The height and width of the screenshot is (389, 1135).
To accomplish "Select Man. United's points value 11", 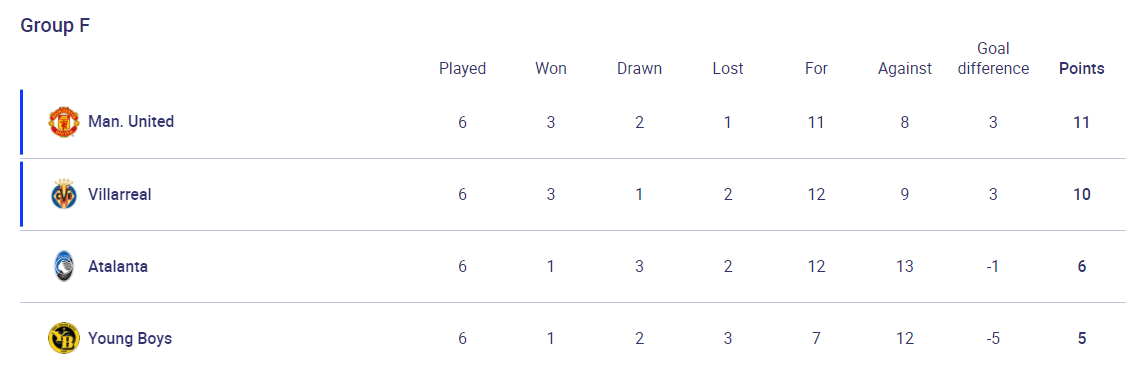I will click(x=1081, y=122).
